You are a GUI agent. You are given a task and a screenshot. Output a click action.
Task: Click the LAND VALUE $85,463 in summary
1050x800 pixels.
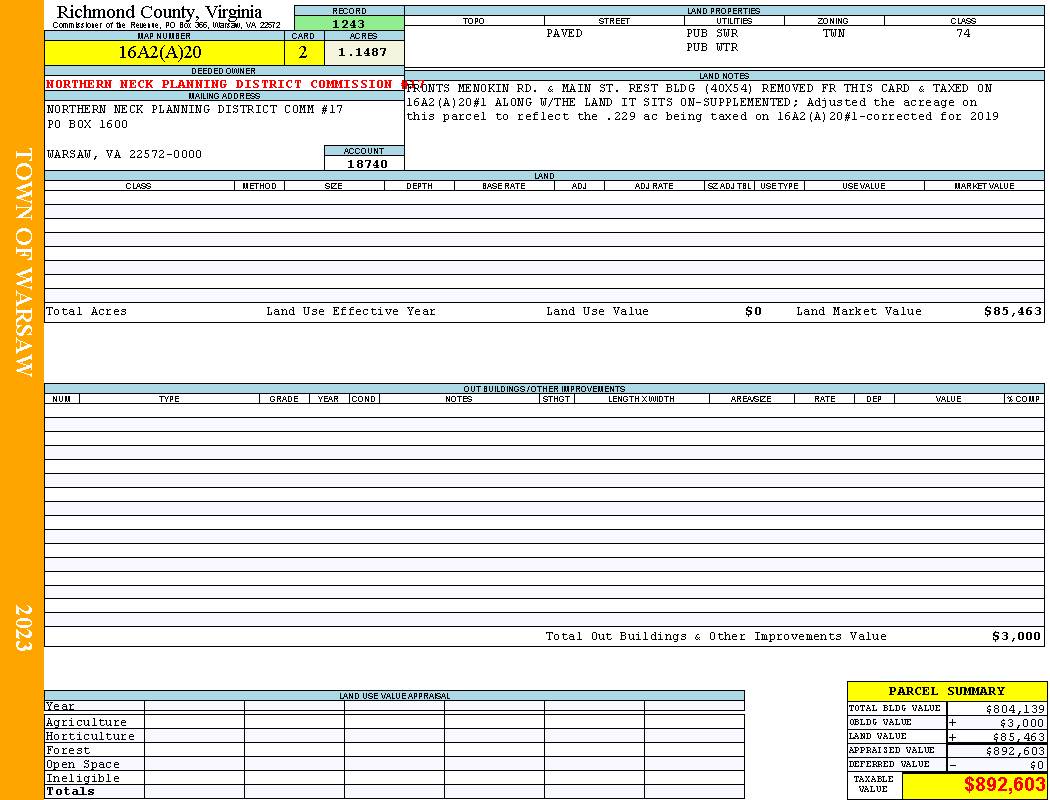tap(1018, 737)
